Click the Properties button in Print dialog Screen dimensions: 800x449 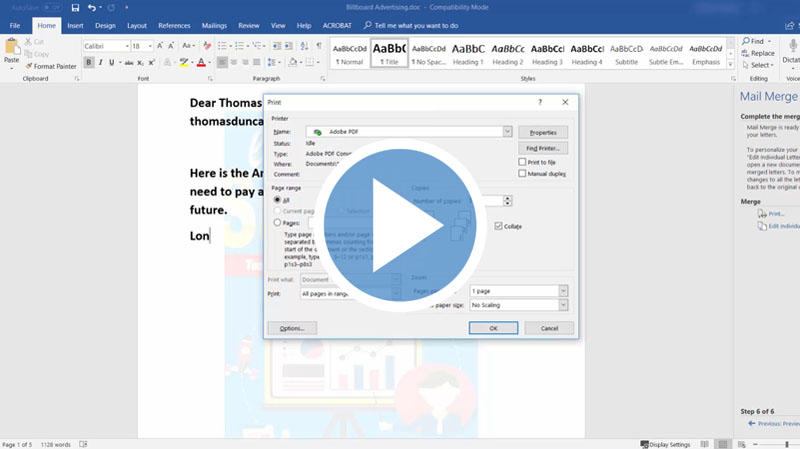(543, 132)
